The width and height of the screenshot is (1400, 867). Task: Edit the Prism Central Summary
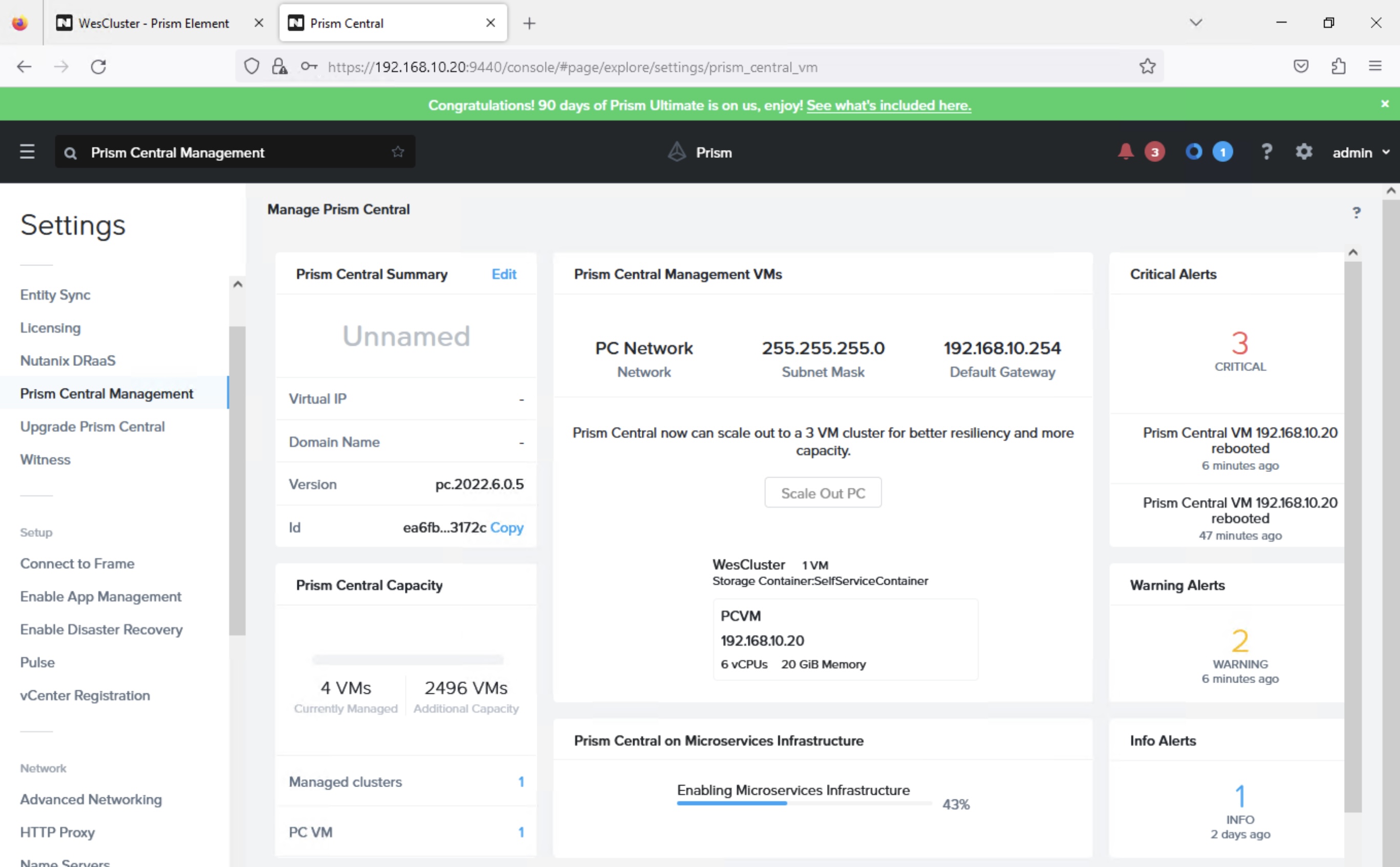[x=503, y=274]
